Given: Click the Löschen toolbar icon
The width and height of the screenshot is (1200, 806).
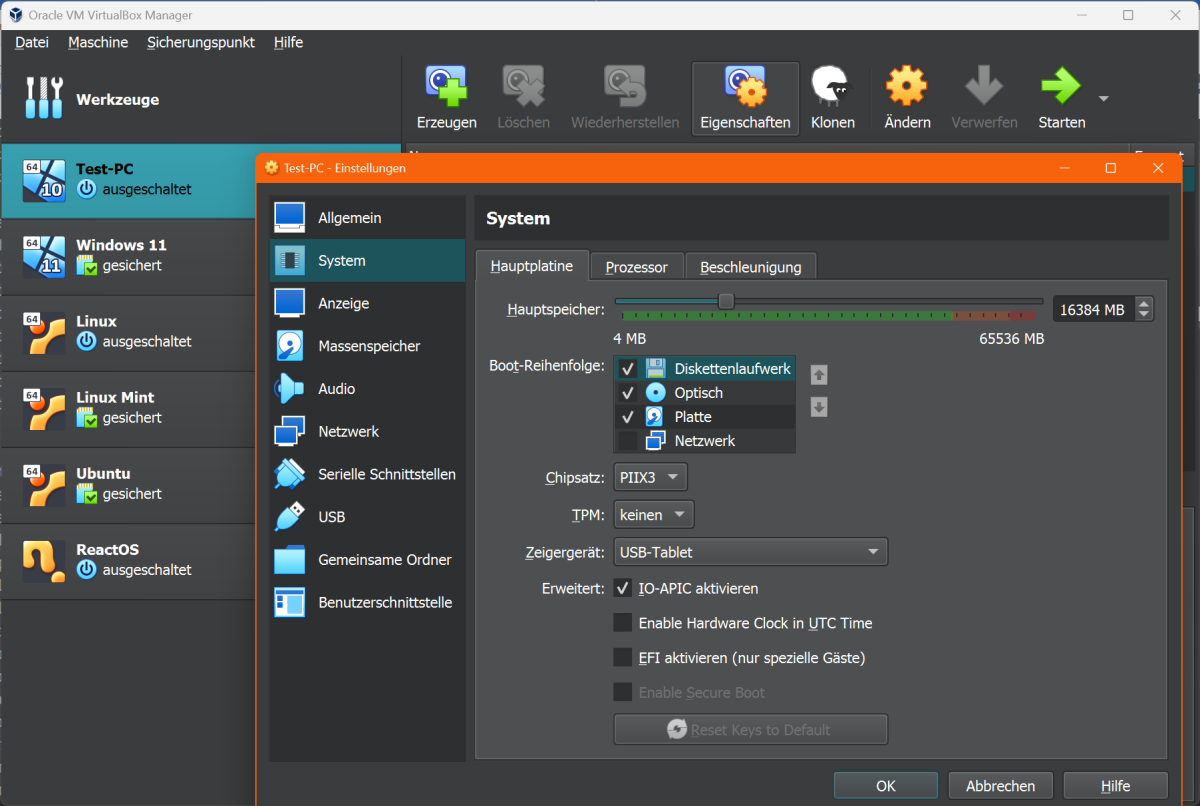Looking at the screenshot, I should [523, 86].
